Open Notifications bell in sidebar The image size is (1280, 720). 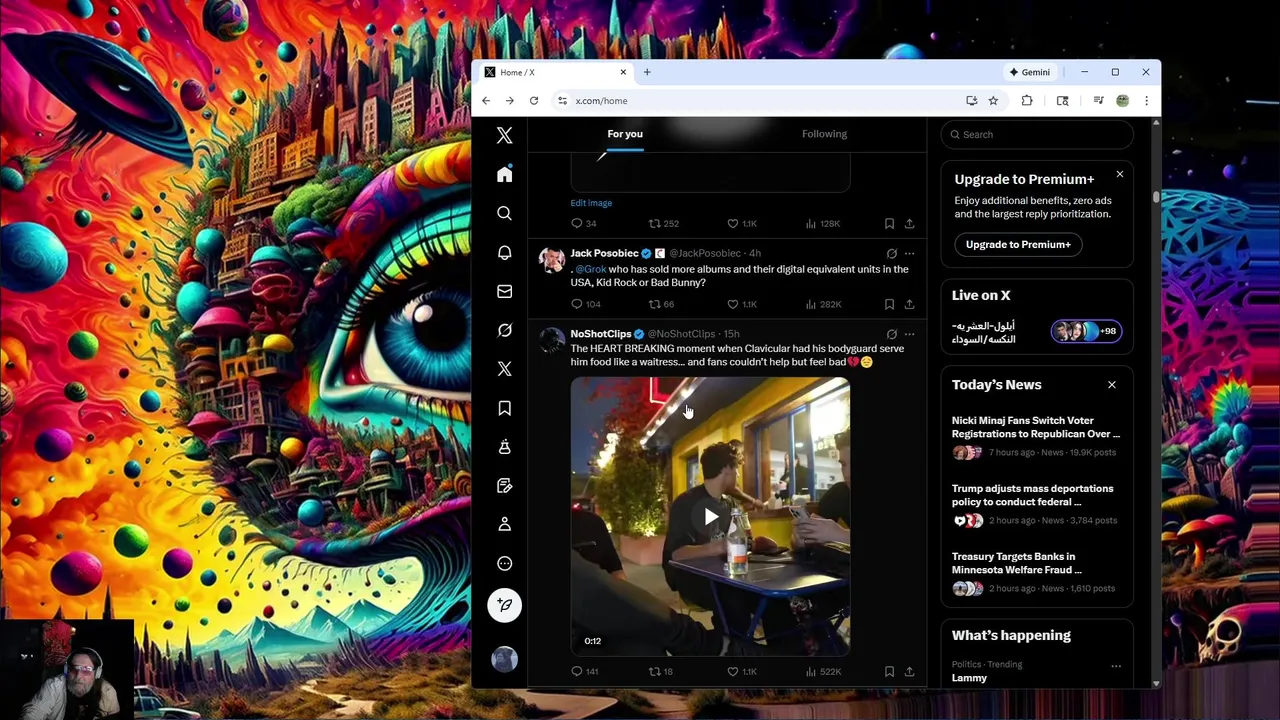click(504, 252)
